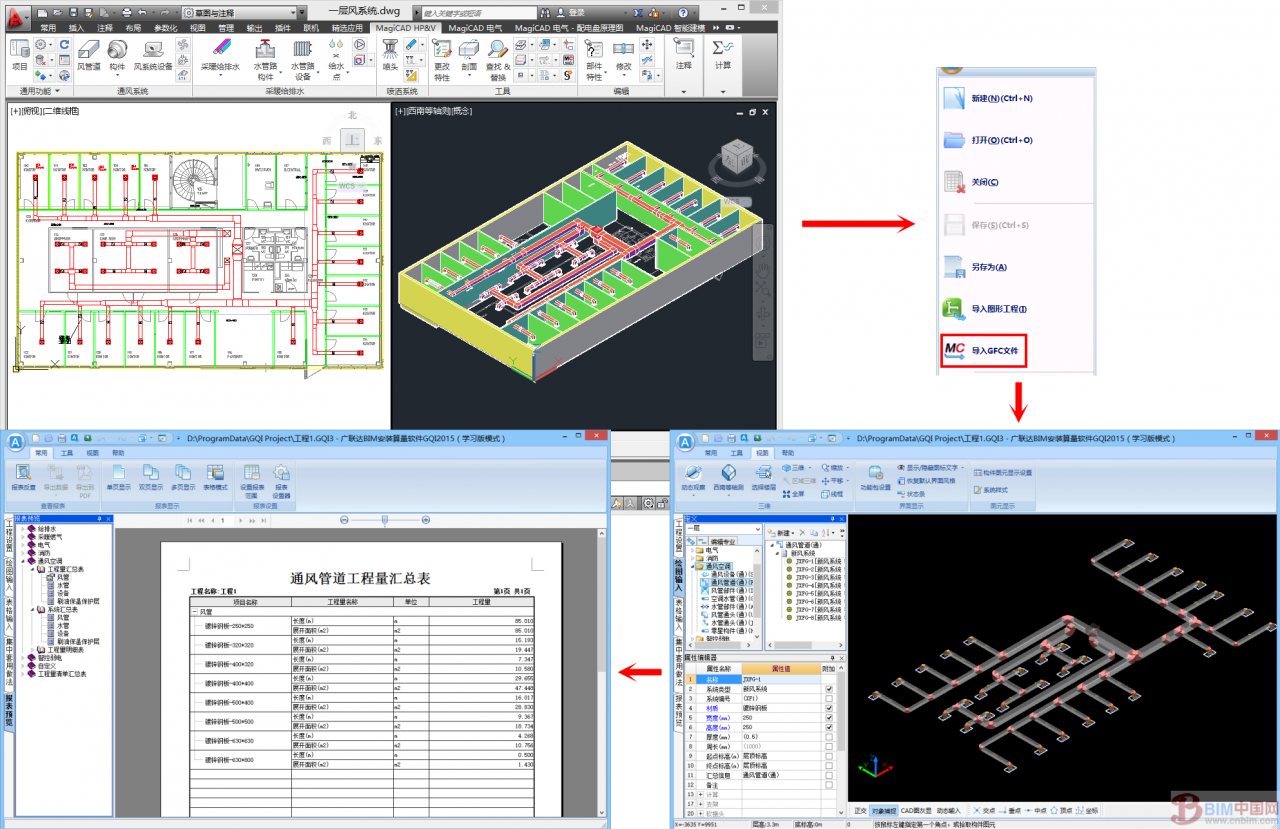Expand the 电气 folder in the specialty tree
Viewport: 1280px width, 829px height.
pos(693,551)
